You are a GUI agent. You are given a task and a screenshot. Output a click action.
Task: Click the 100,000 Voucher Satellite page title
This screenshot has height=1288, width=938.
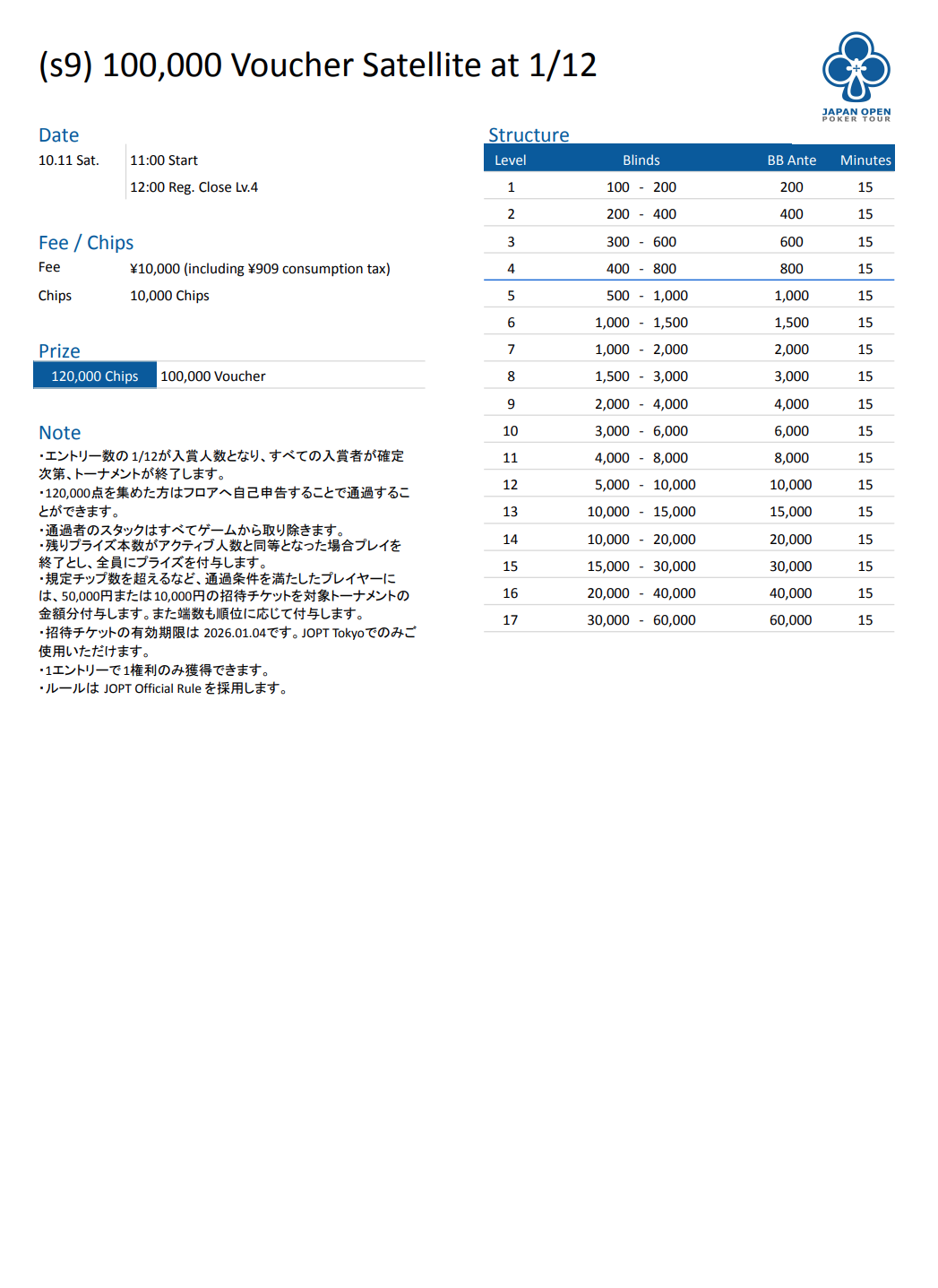317,65
